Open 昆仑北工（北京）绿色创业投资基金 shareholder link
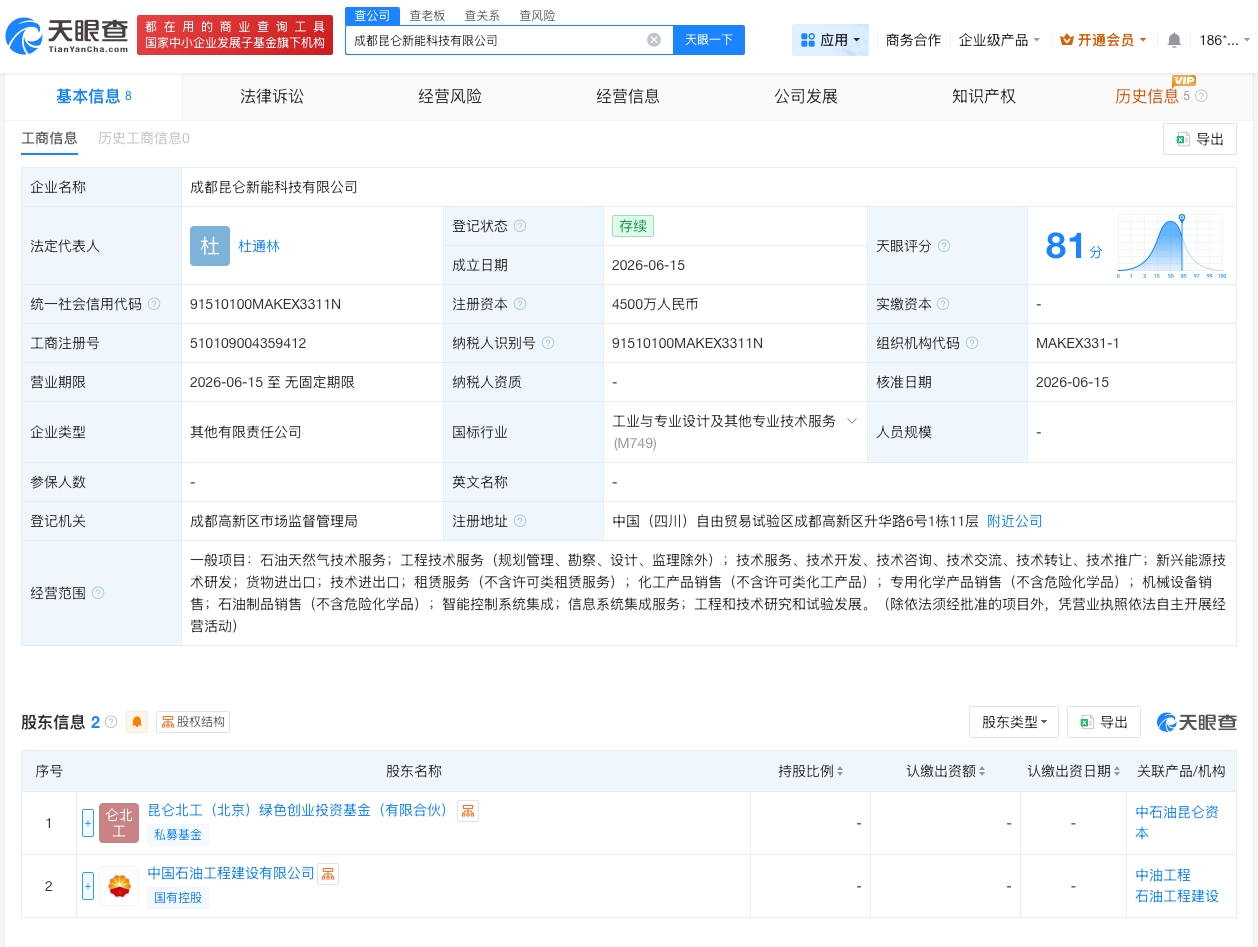1258x947 pixels. tap(298, 811)
